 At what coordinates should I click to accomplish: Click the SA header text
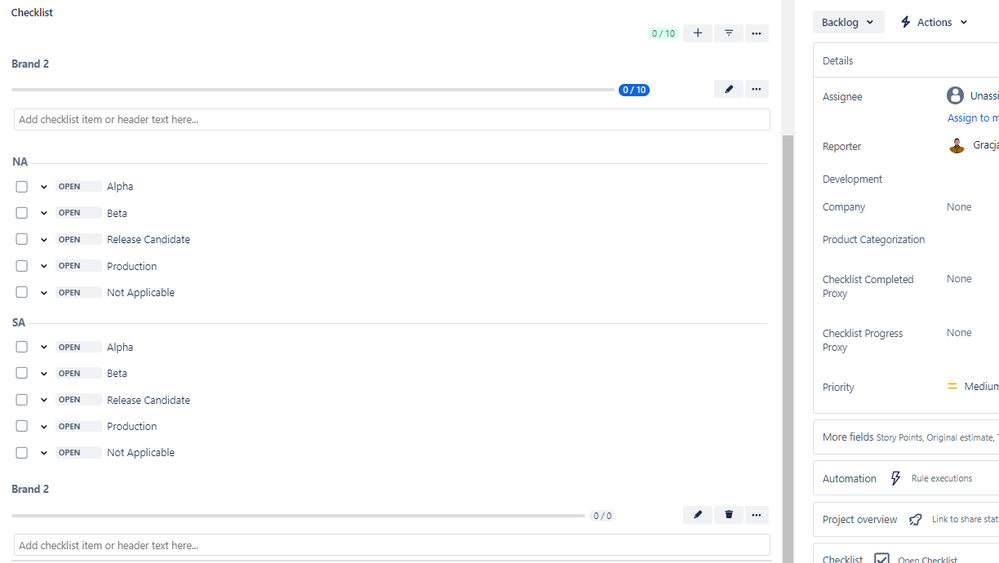[18, 322]
